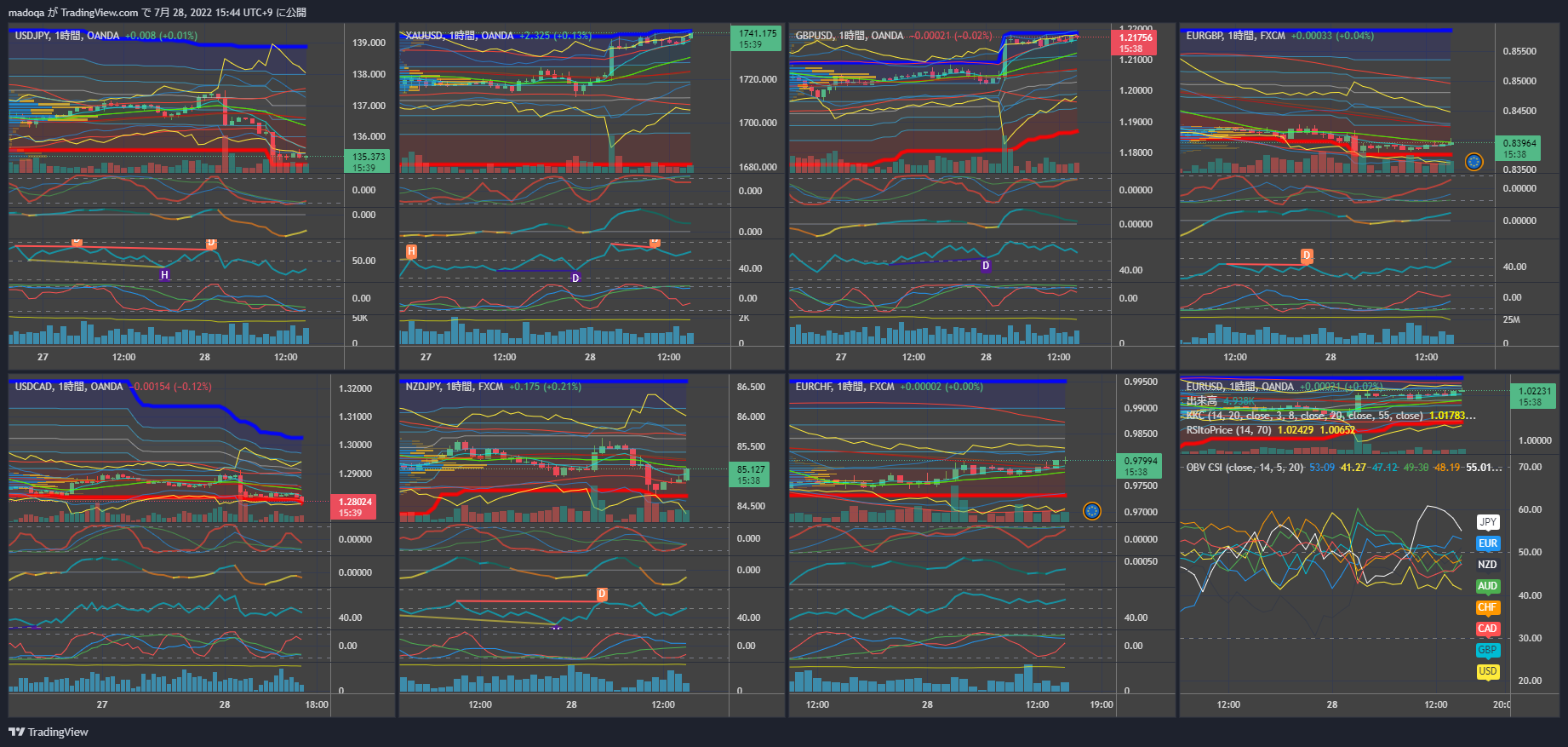This screenshot has height=747, width=1568.
Task: Click the 86.500 price scale label in NZDJPY
Action: pos(751,387)
